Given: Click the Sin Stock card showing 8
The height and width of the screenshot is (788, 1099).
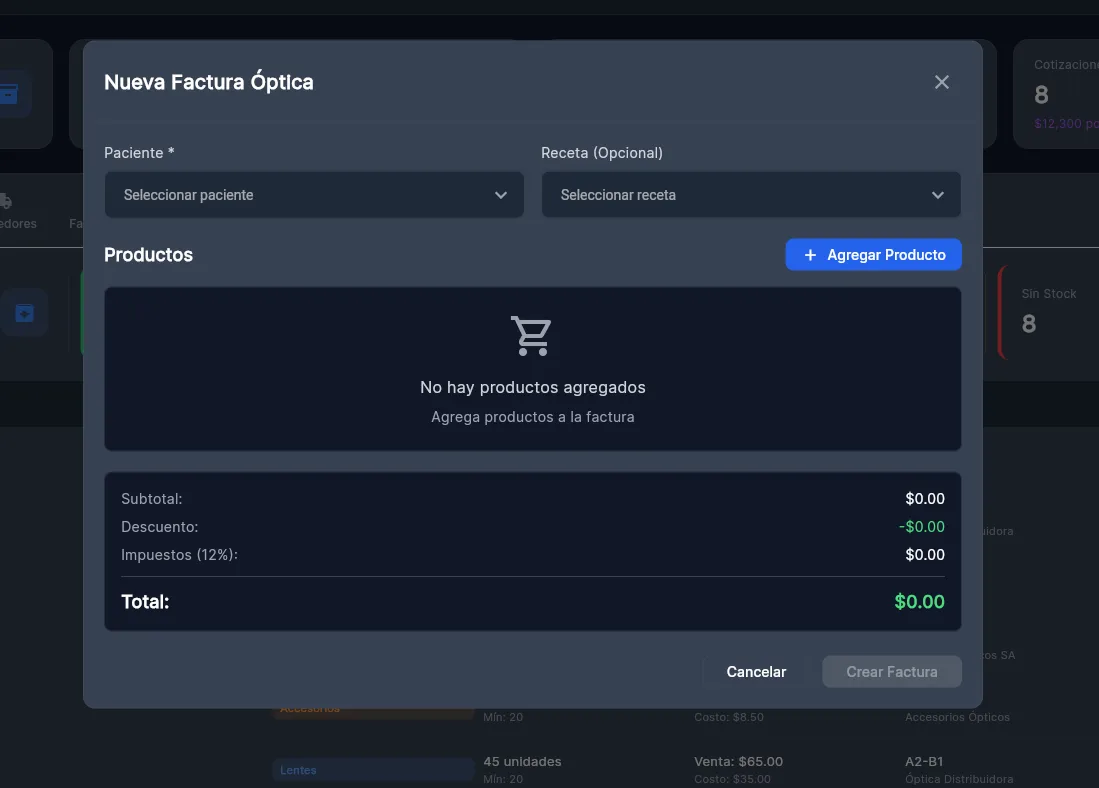Looking at the screenshot, I should tap(1048, 312).
